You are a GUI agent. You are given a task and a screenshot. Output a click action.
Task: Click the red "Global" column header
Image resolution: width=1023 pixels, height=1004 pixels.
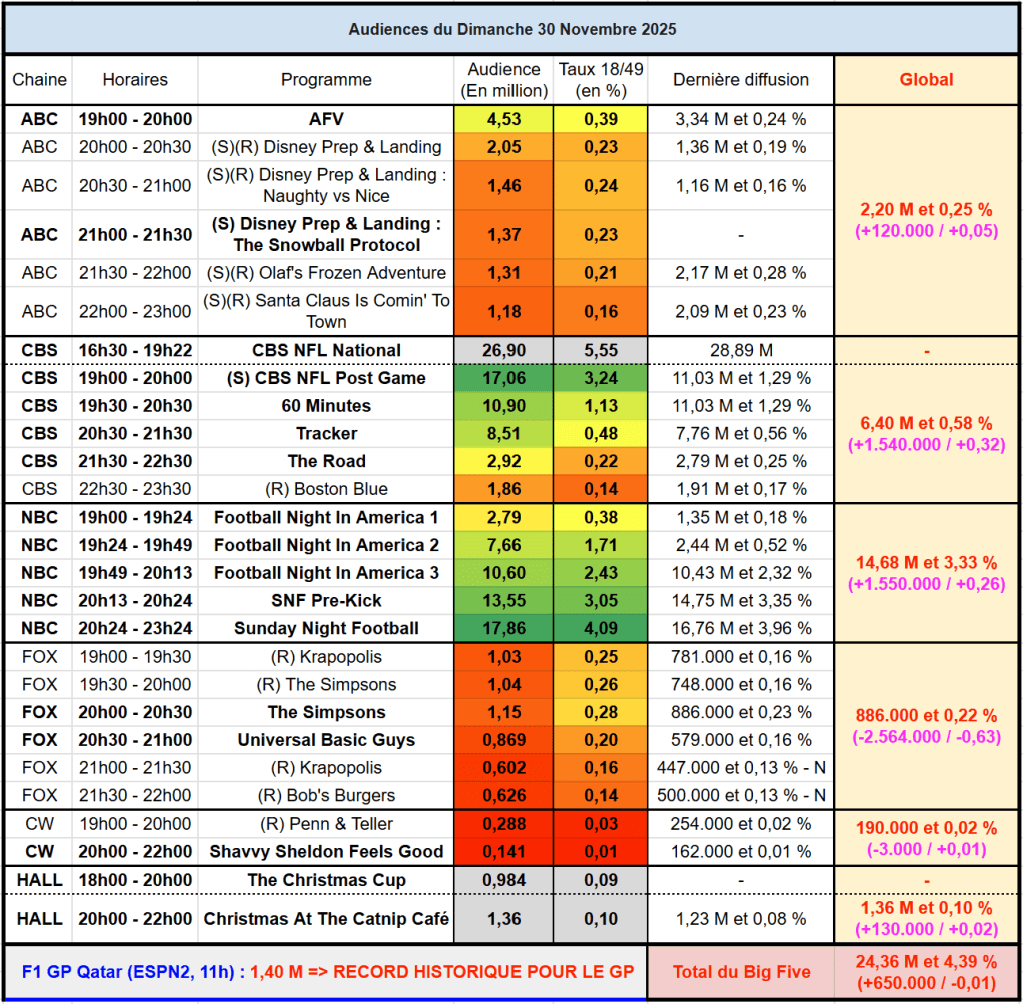pos(926,80)
